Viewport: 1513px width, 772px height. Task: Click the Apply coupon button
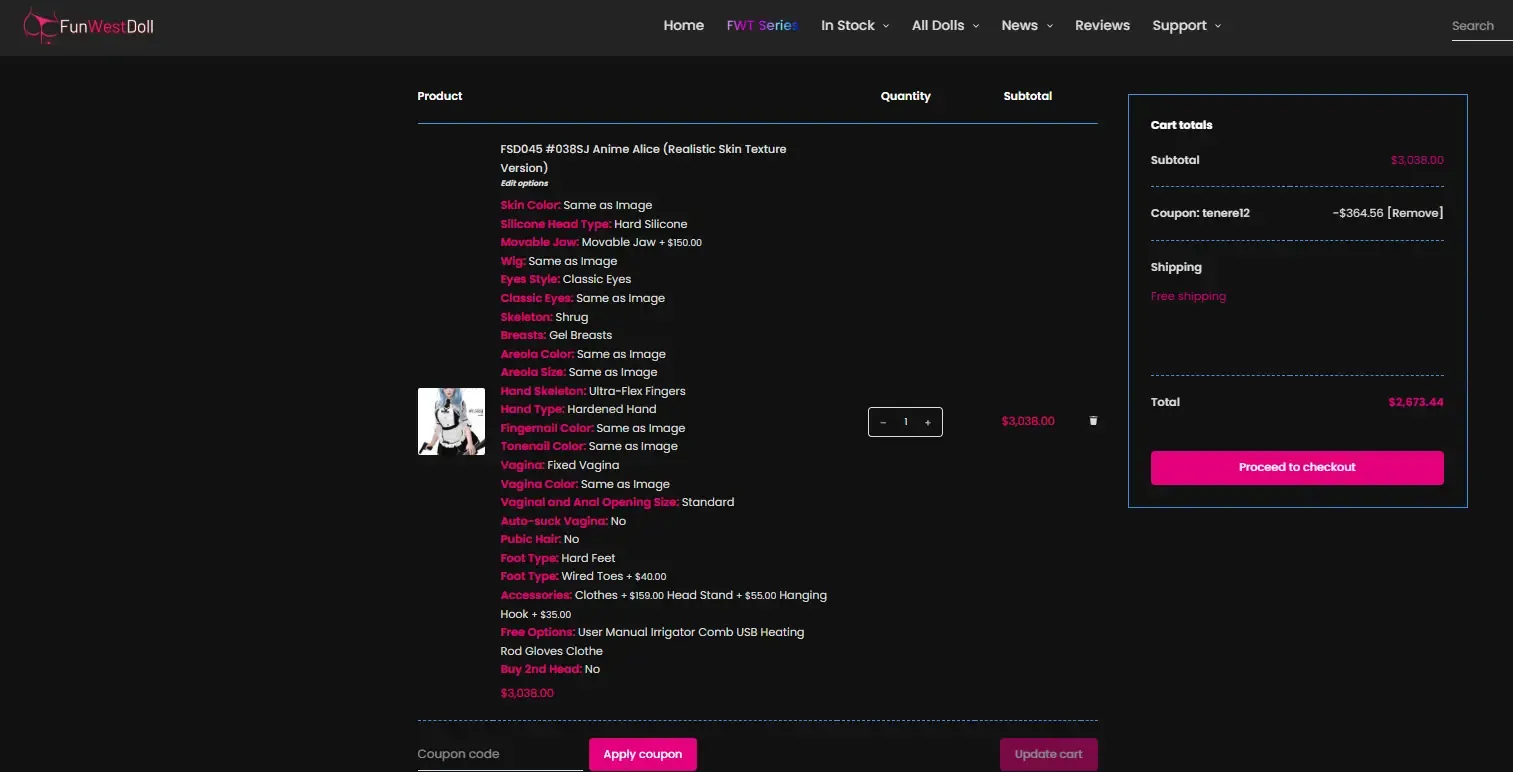coord(643,754)
